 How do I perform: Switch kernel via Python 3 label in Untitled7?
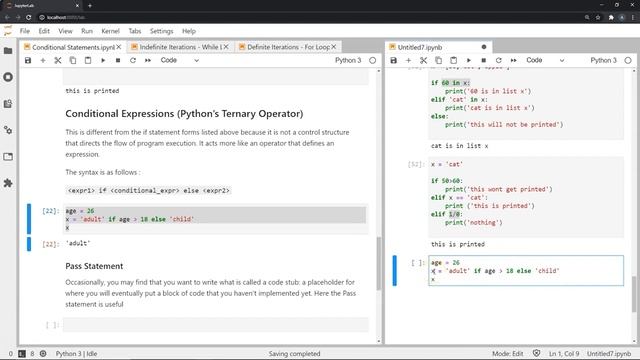pyautogui.click(x=603, y=60)
